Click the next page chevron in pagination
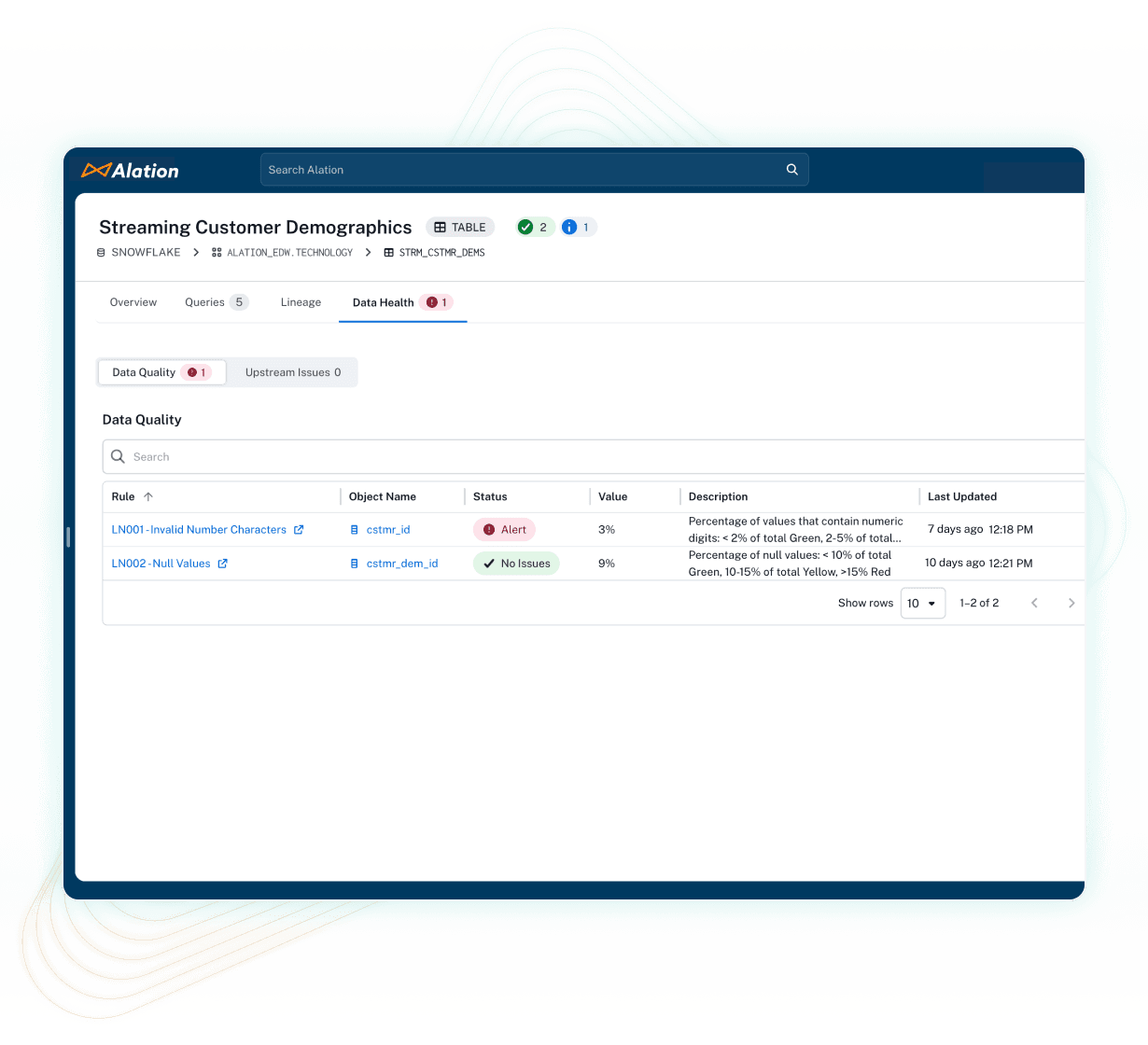 [1071, 603]
